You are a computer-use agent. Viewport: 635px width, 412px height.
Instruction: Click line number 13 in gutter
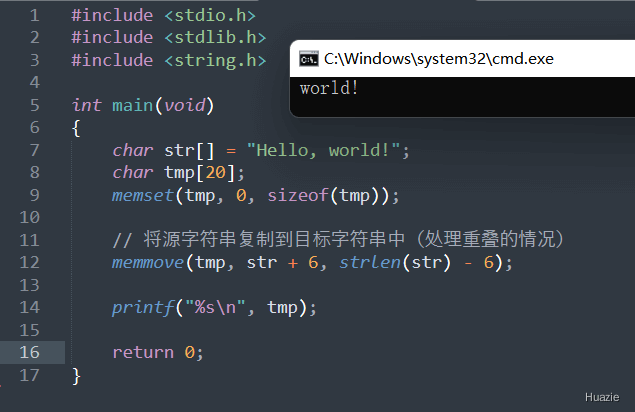point(30,285)
